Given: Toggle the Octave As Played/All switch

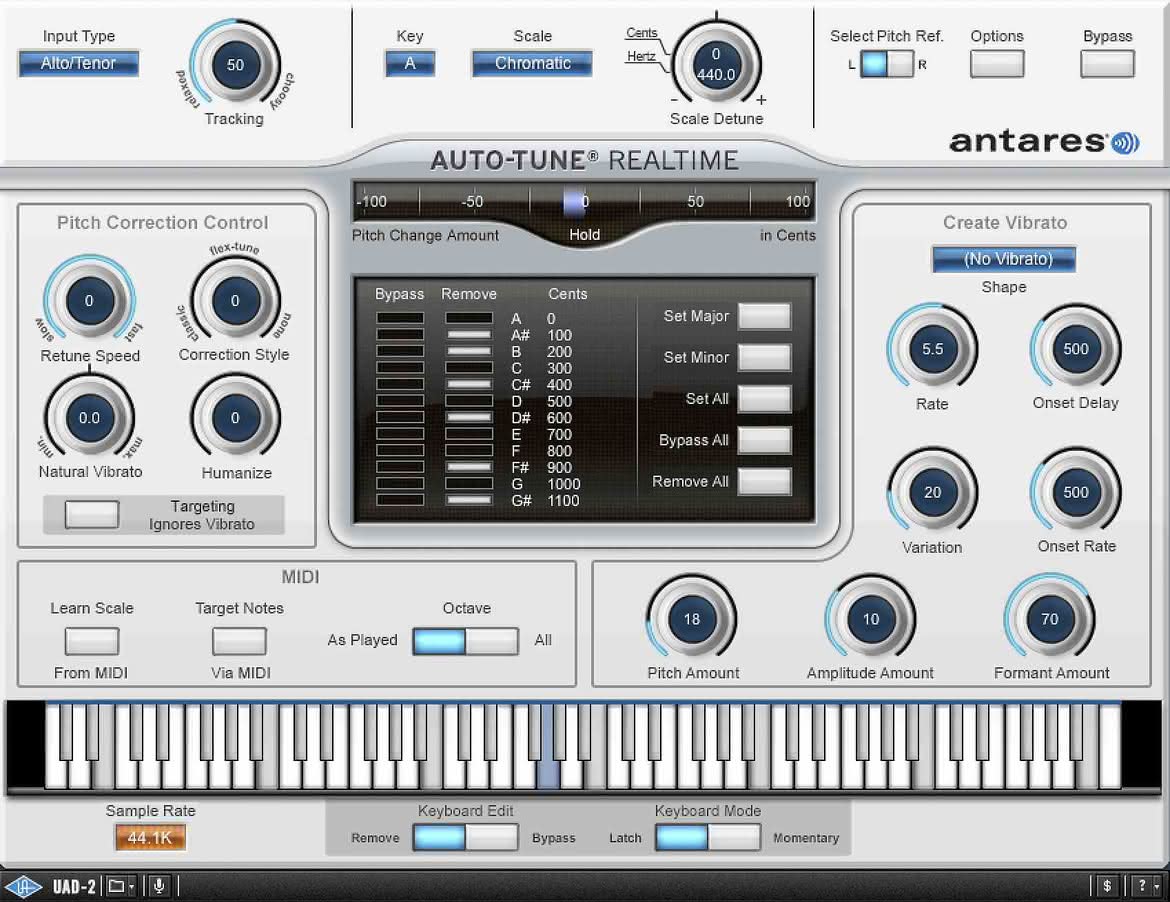Looking at the screenshot, I should pos(466,641).
